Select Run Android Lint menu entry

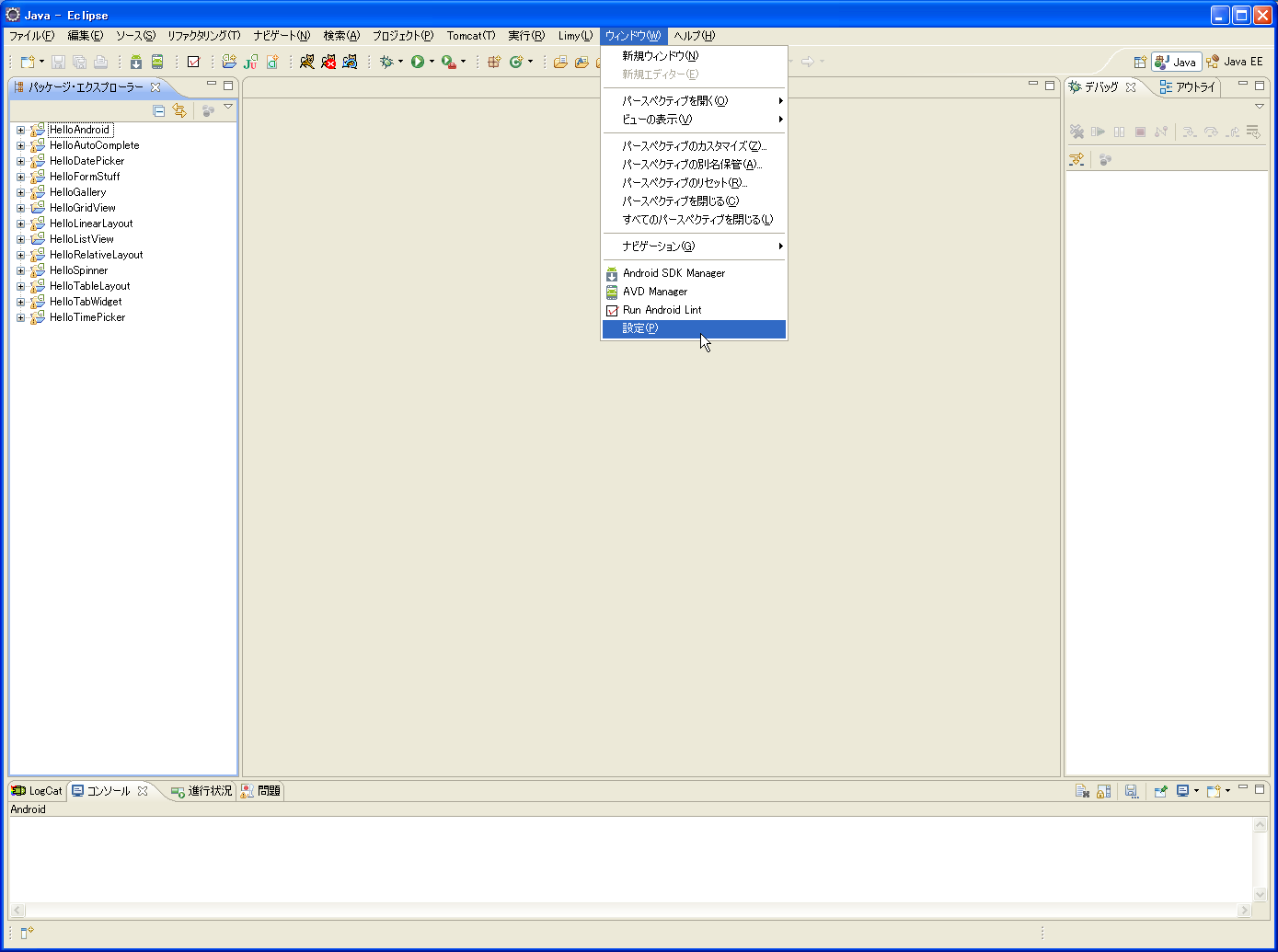click(x=694, y=310)
